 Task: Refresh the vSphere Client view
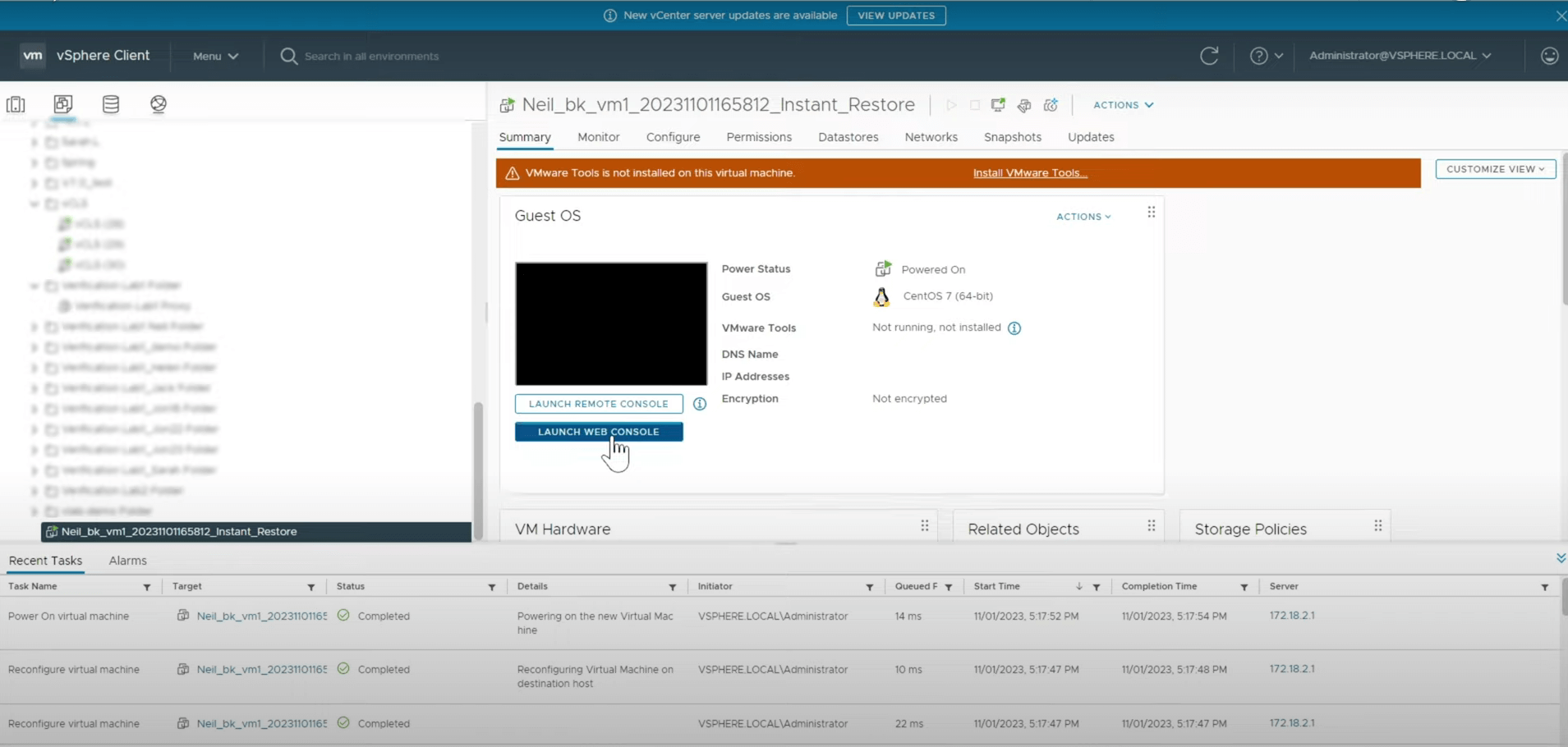(x=1209, y=56)
